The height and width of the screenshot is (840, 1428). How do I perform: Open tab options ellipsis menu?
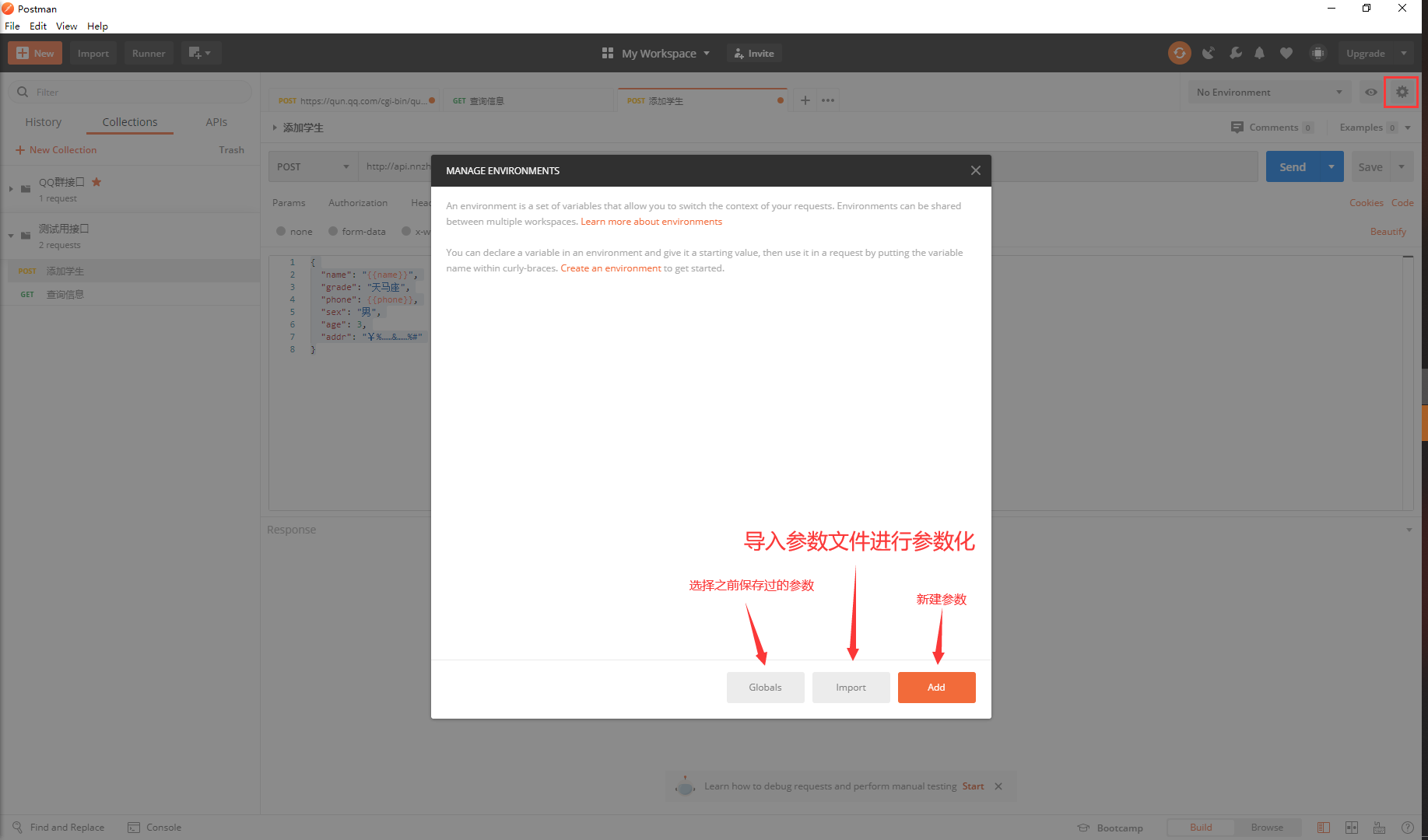pos(828,100)
